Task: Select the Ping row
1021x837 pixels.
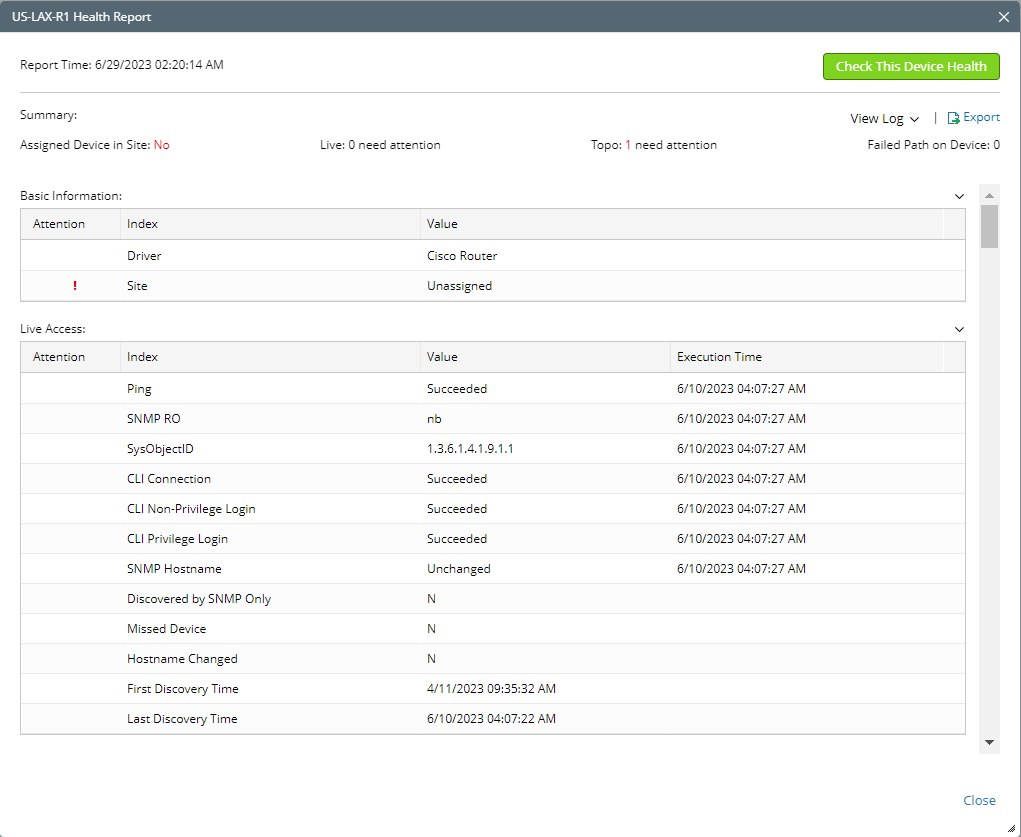Action: click(x=139, y=389)
